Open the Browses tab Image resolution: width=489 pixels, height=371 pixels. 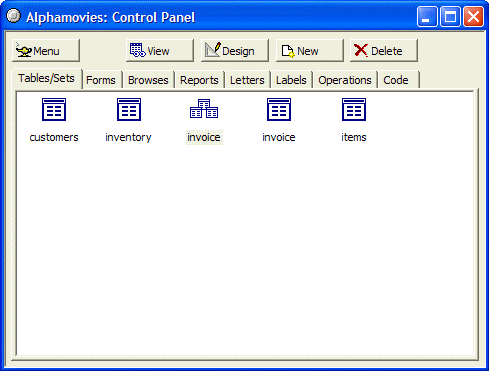tap(148, 80)
